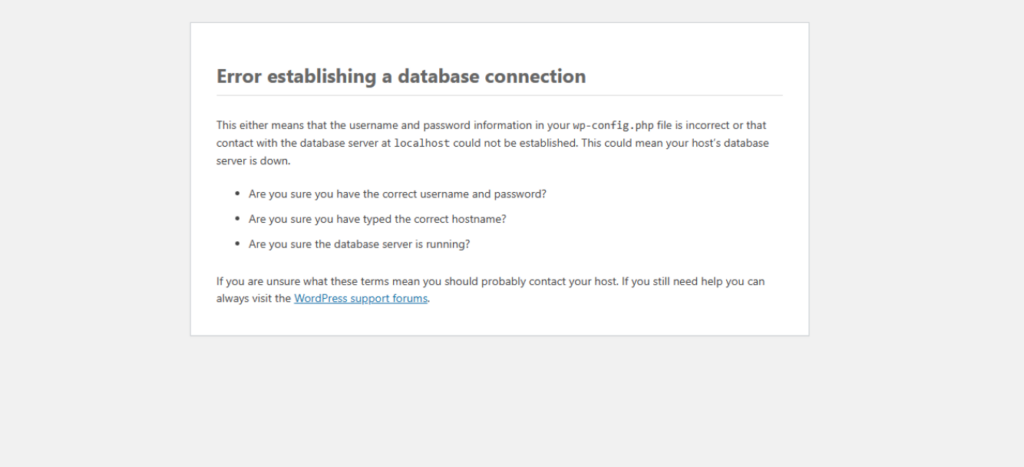Click the correct username and password question
The width and height of the screenshot is (1024, 467).
[397, 193]
